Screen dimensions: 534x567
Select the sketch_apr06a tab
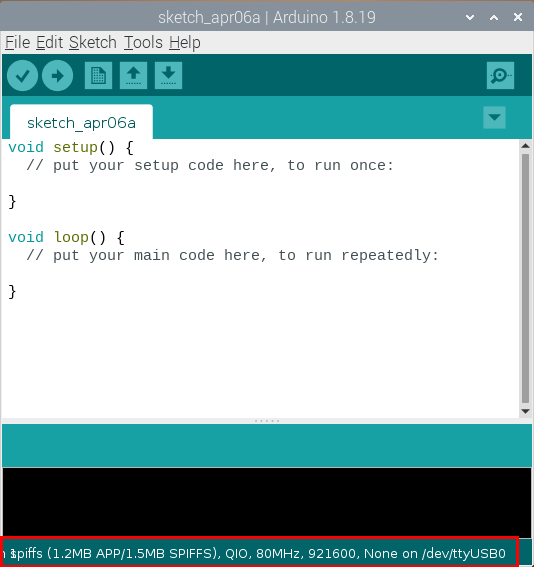pyautogui.click(x=81, y=122)
